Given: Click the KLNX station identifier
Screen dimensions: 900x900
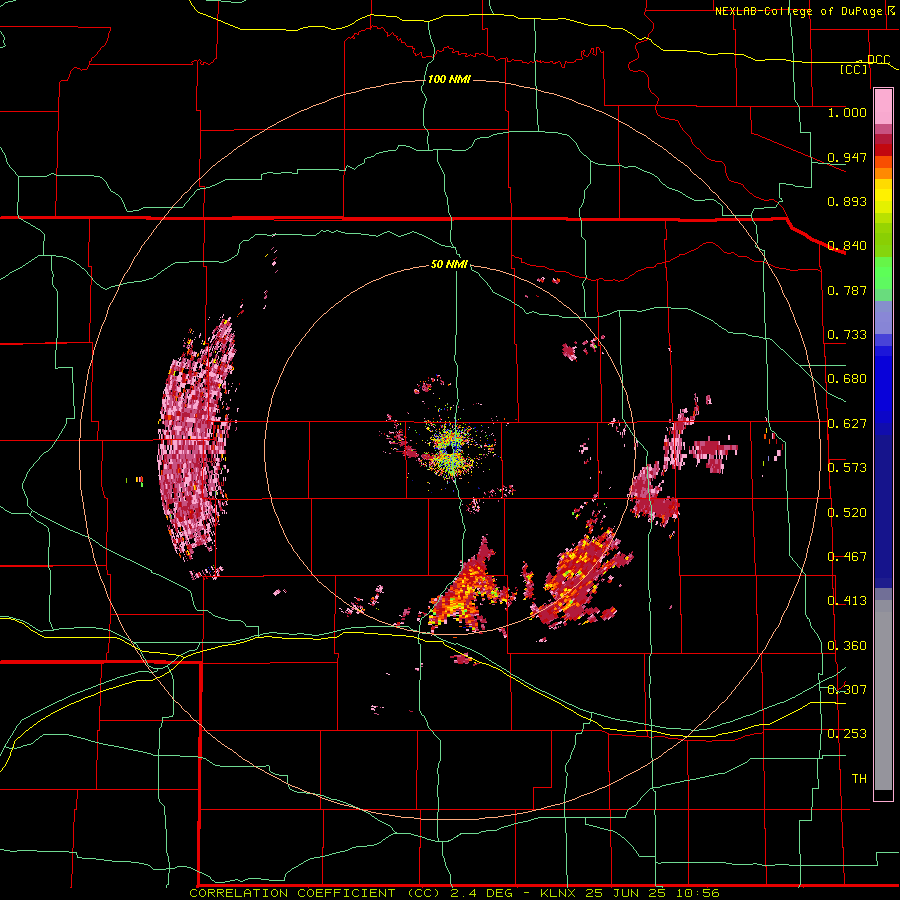Looking at the screenshot, I should coord(558,893).
